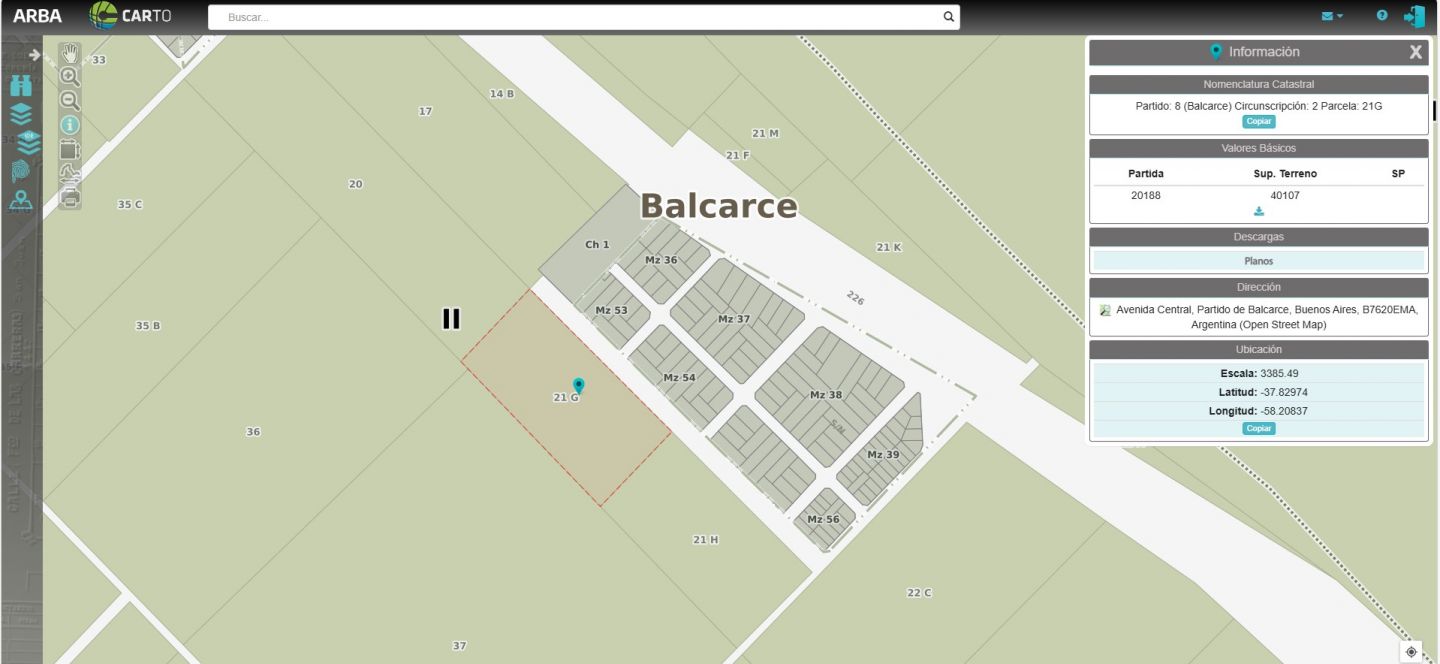Close the Información panel
1440x664 pixels.
coord(1415,52)
